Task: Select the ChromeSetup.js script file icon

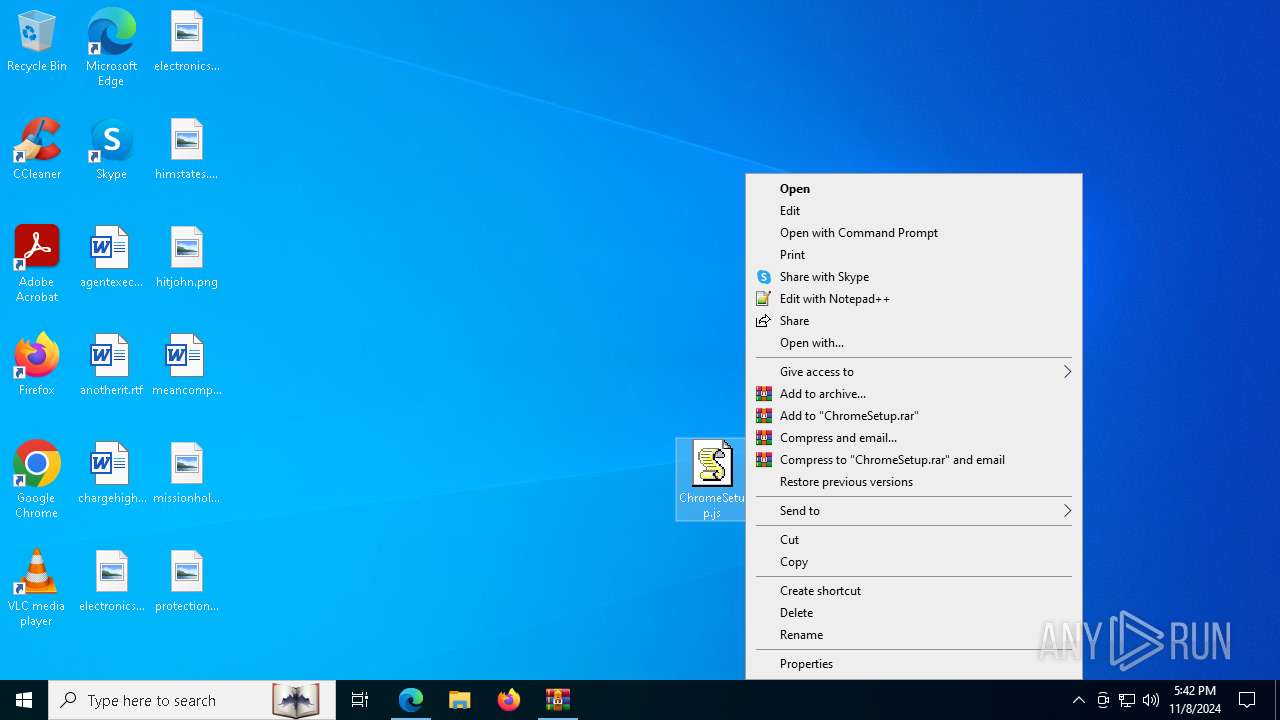Action: [711, 480]
